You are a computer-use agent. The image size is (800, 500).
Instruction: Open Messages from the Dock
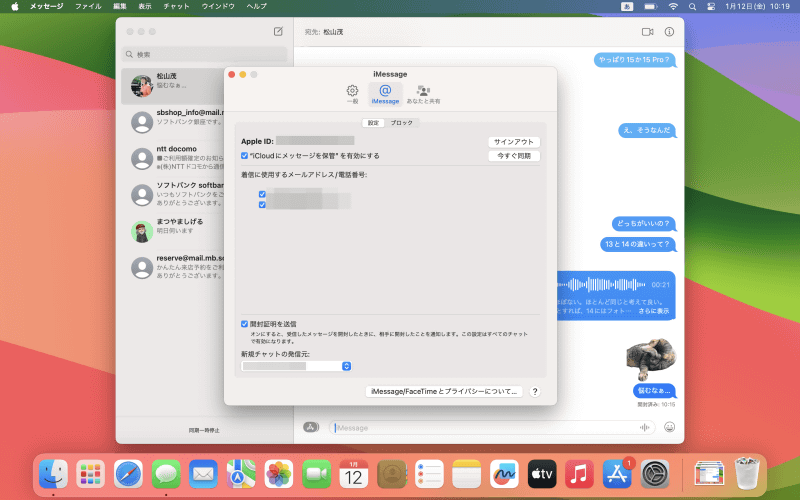166,474
